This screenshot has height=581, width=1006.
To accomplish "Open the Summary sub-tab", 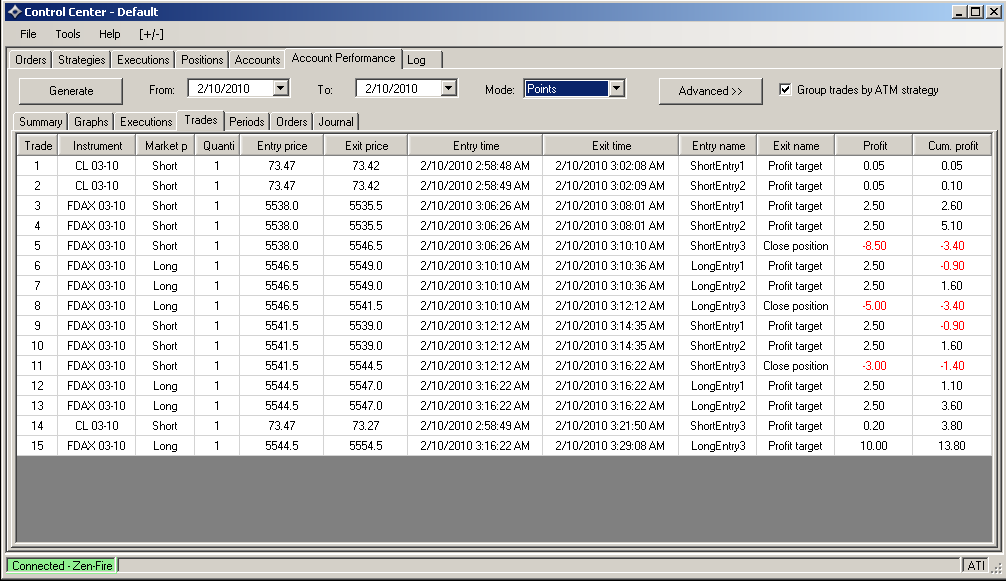I will 40,122.
